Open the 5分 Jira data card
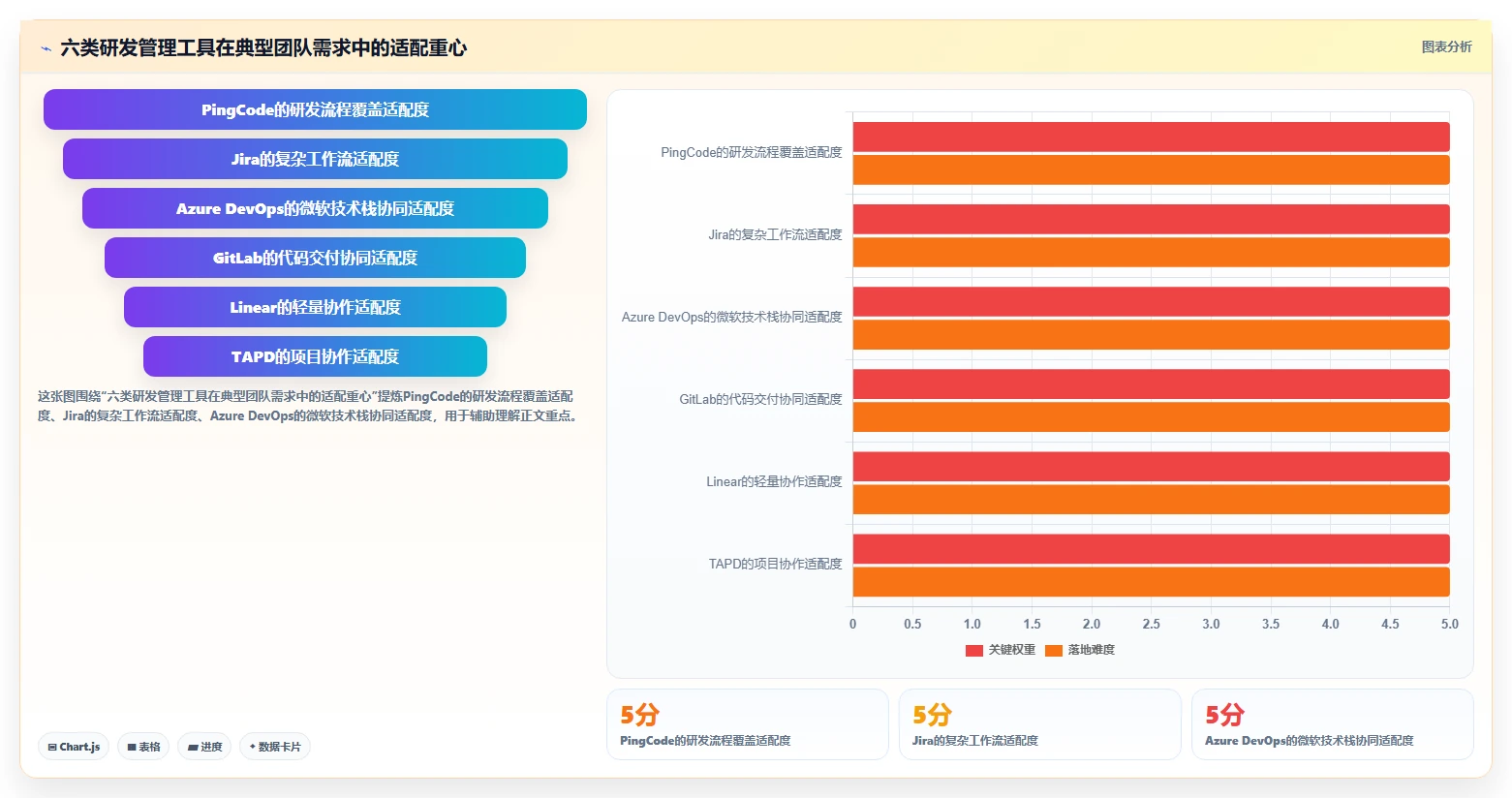 point(1039,724)
